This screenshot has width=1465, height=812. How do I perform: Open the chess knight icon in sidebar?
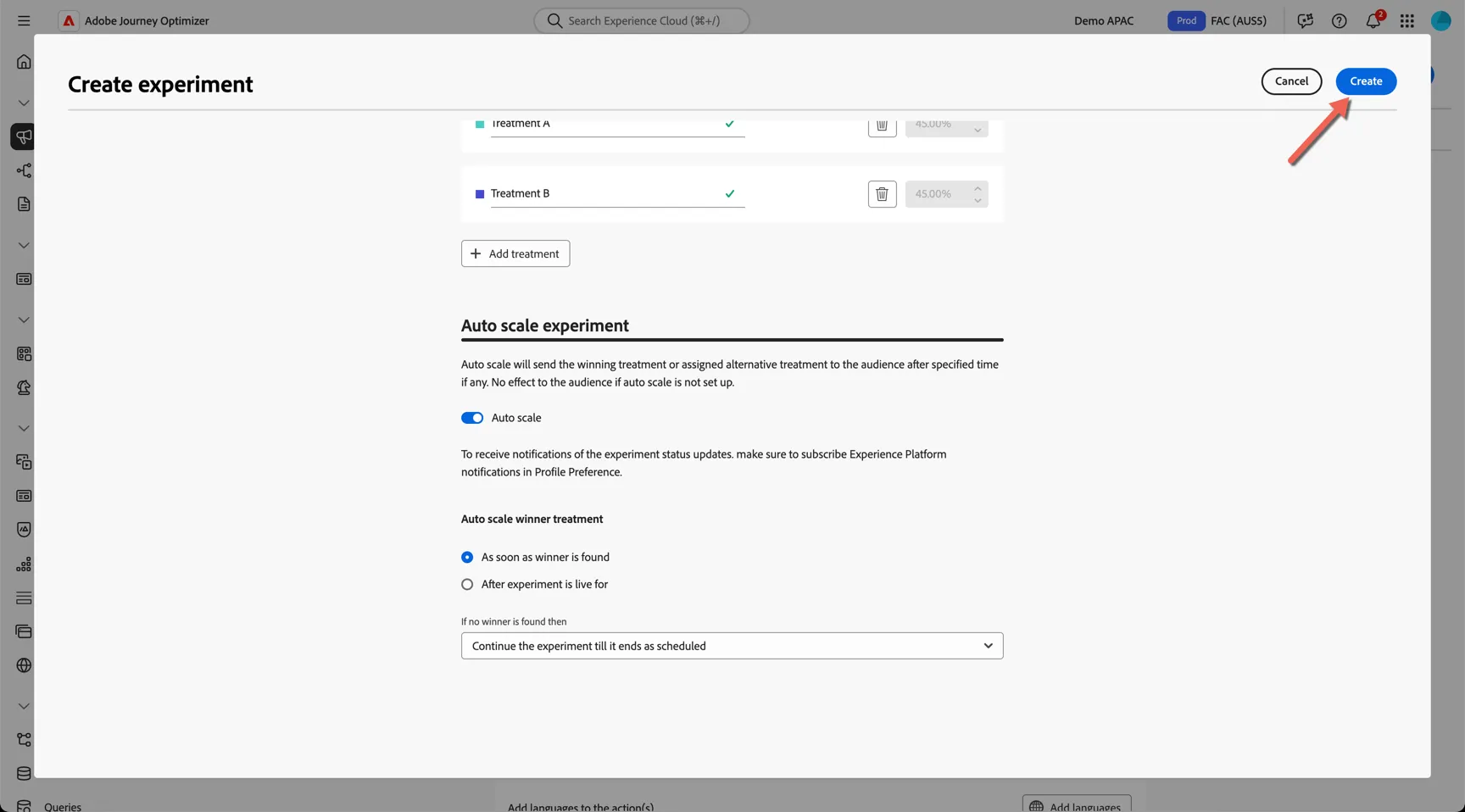[x=24, y=387]
